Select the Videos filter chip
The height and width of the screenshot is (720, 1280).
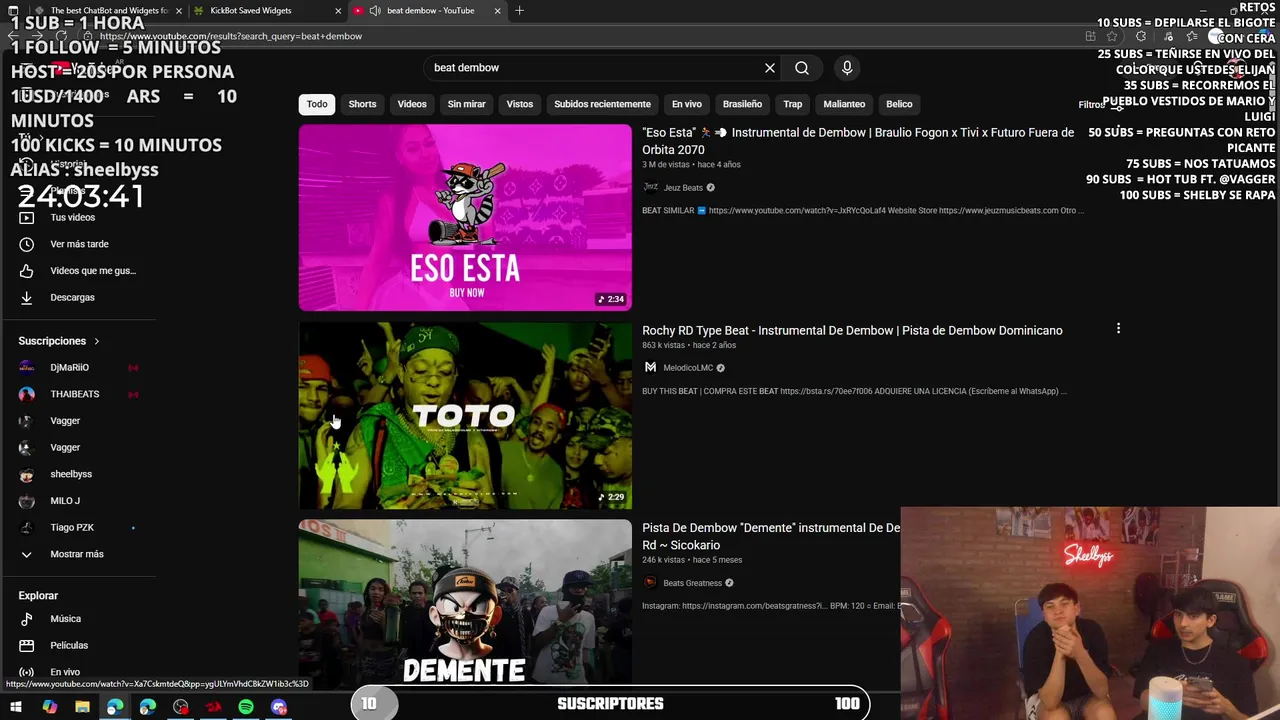[x=412, y=104]
